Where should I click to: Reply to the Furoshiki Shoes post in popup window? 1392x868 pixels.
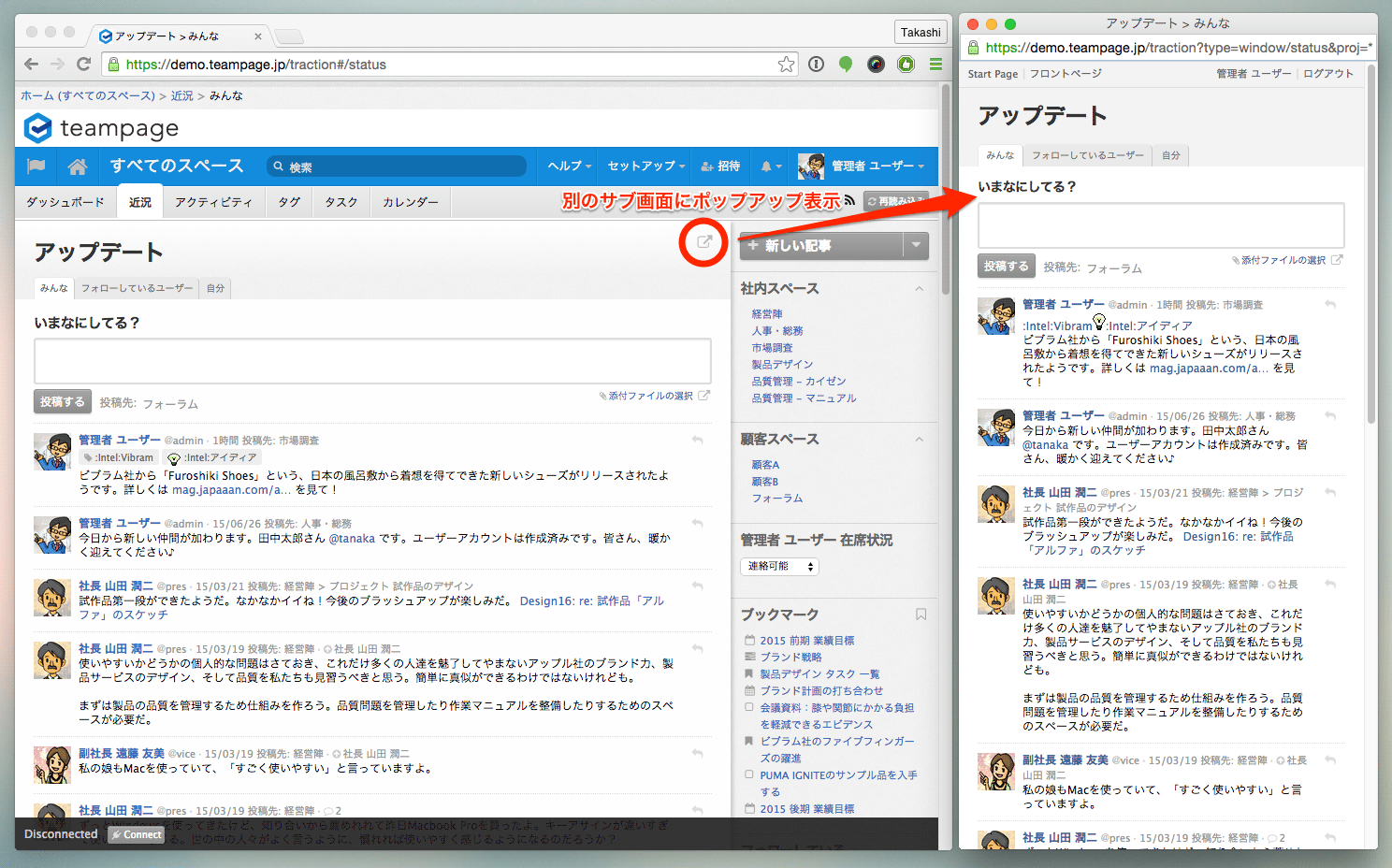(x=1330, y=305)
